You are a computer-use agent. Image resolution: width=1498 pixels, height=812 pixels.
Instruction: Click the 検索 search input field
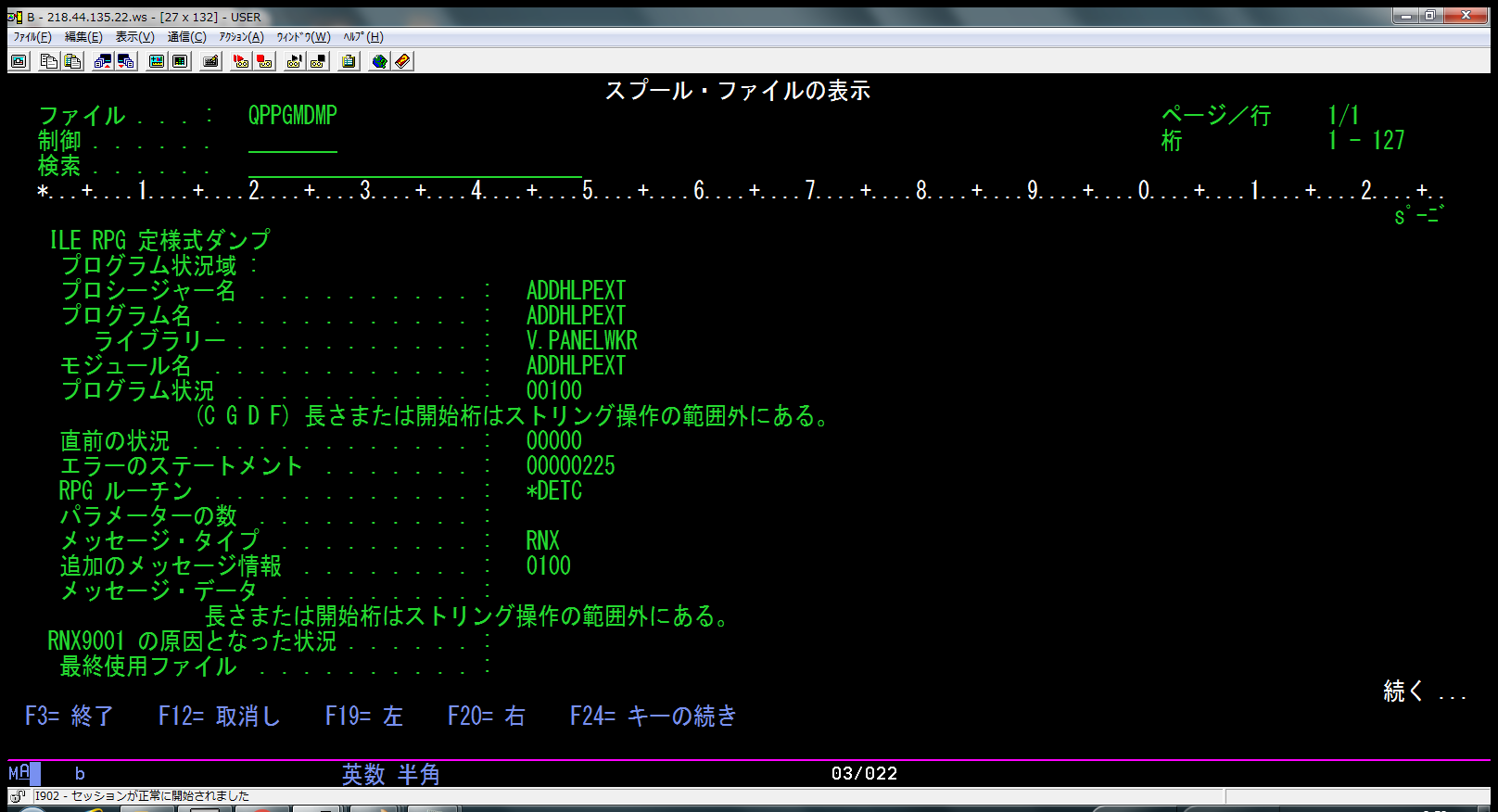pyautogui.click(x=414, y=167)
